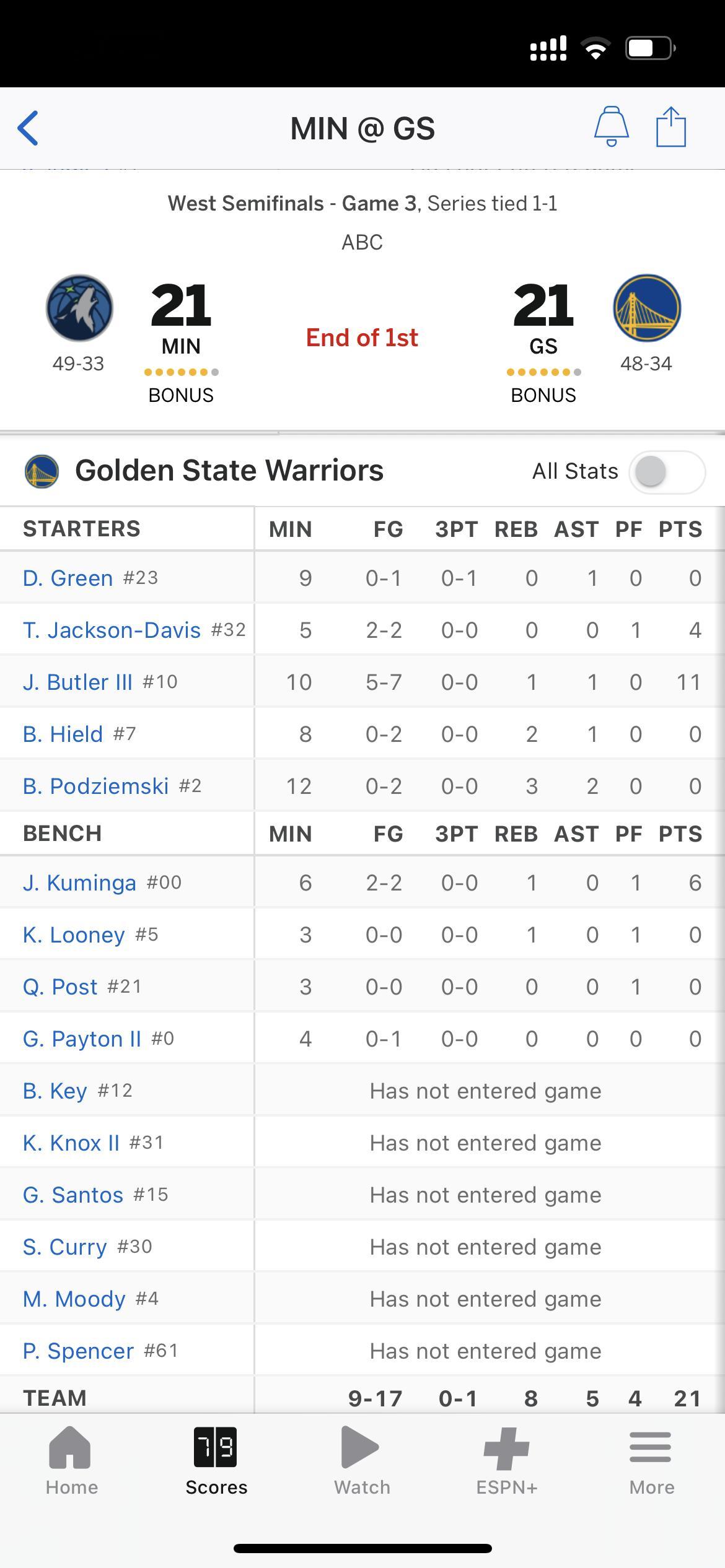This screenshot has height=1568, width=725.
Task: Tap T. Jackson-Davis player name
Action: pyautogui.click(x=112, y=630)
